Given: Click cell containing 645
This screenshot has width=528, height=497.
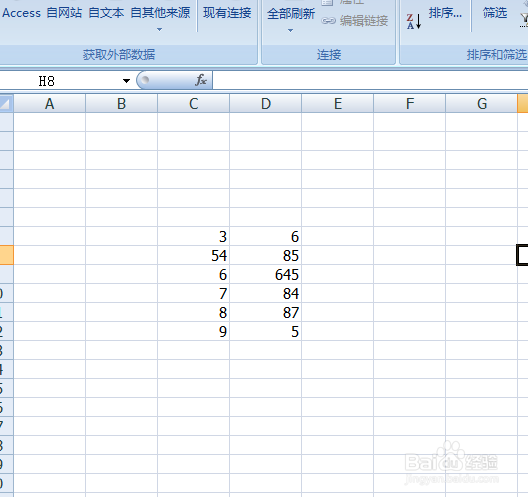Looking at the screenshot, I should click(x=266, y=274).
